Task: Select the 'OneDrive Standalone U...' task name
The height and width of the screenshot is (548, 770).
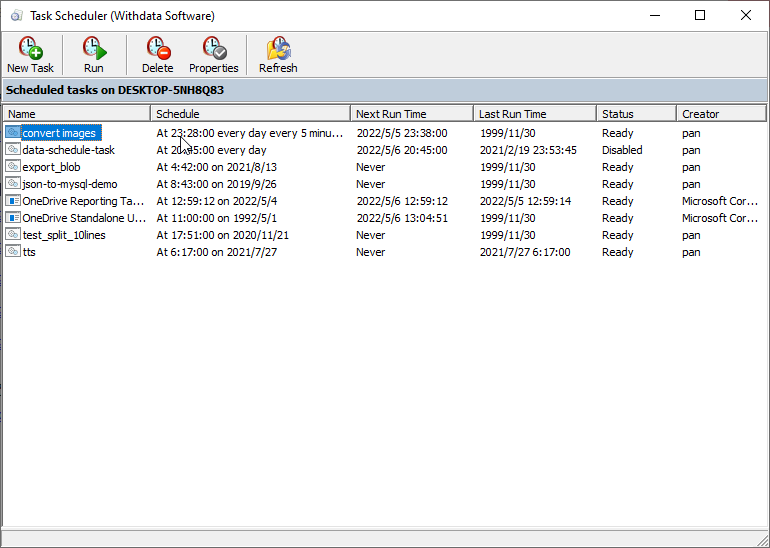Action: click(x=84, y=218)
